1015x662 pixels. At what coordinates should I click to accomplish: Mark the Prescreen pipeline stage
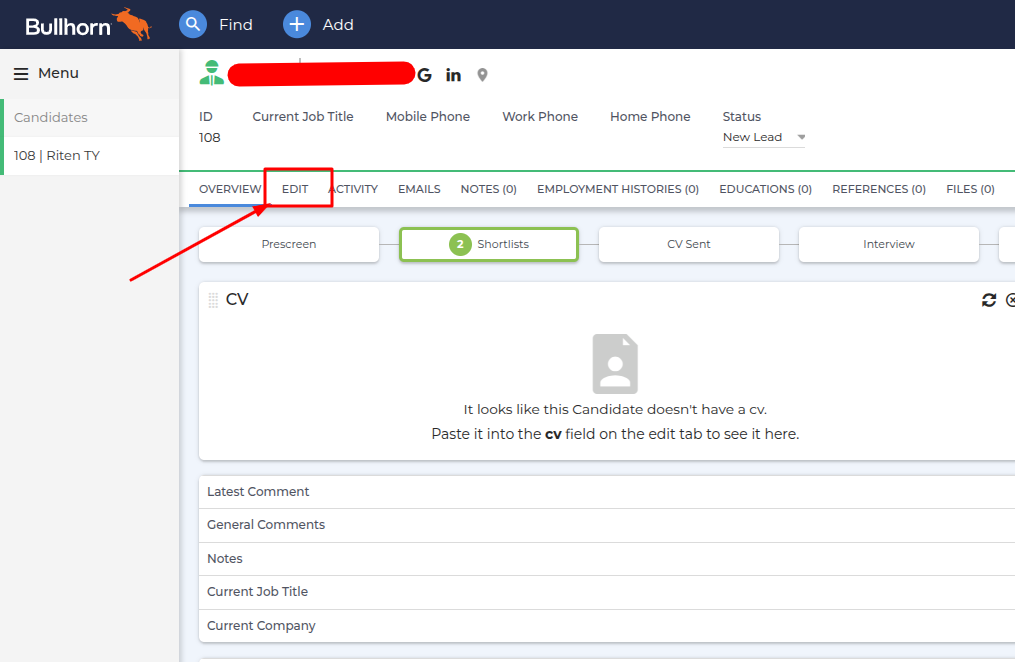288,243
